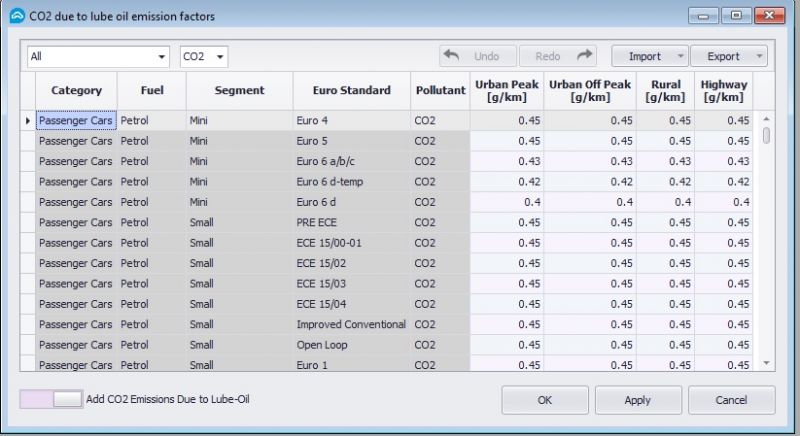
Task: Toggle Add CO2 Emissions Due to Lube-Oil
Action: coord(51,399)
